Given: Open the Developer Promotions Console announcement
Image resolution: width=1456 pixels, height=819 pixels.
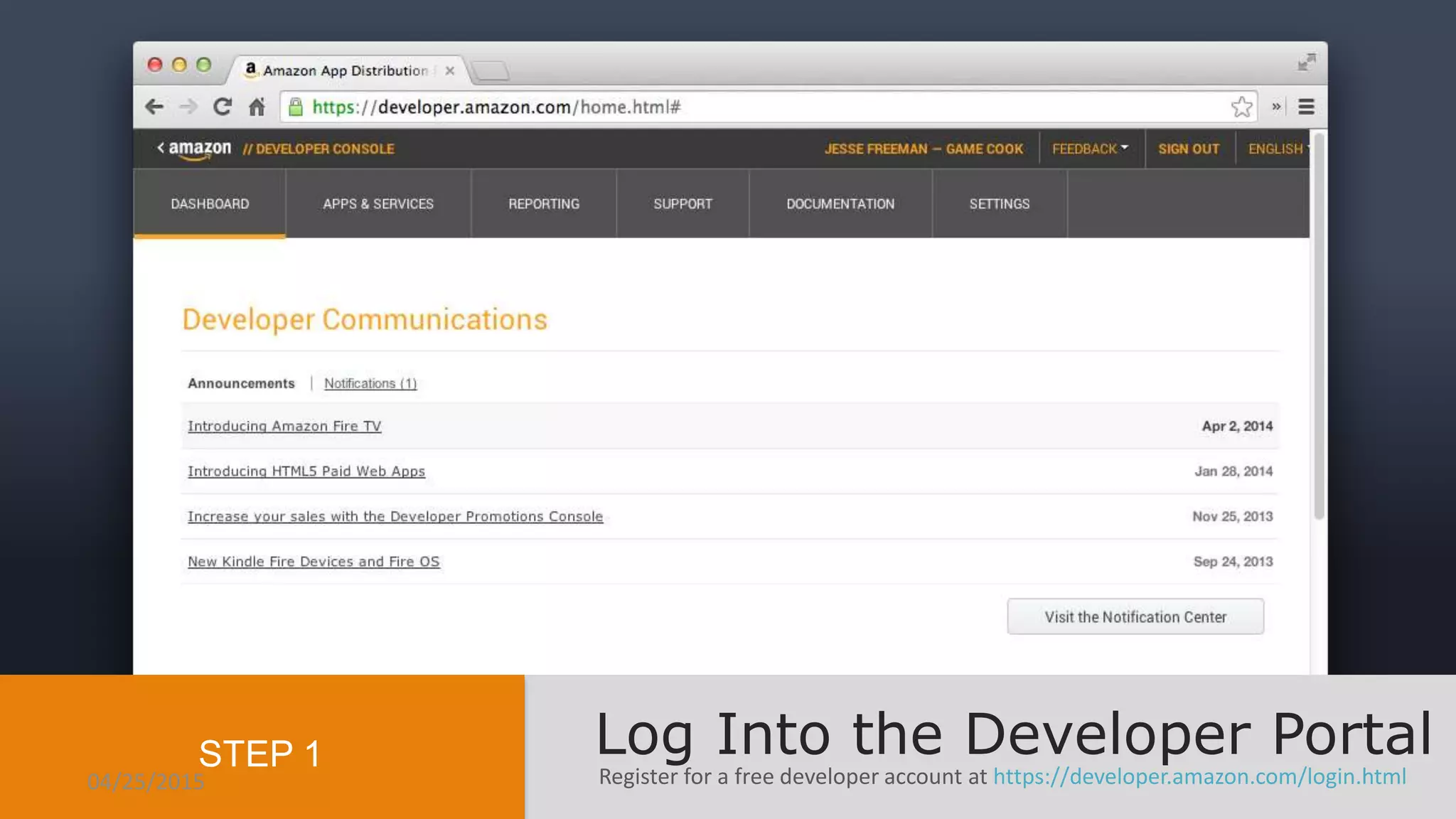Looking at the screenshot, I should (395, 516).
